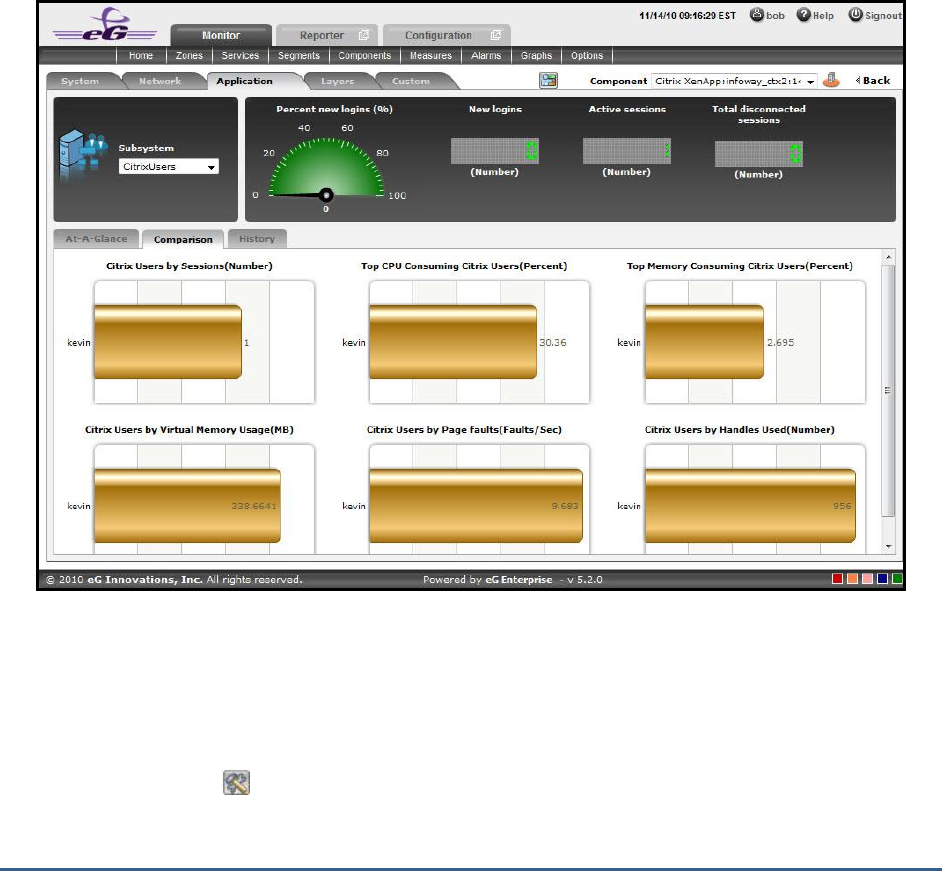
Task: Select the Custom dashboard tab
Action: pos(411,81)
